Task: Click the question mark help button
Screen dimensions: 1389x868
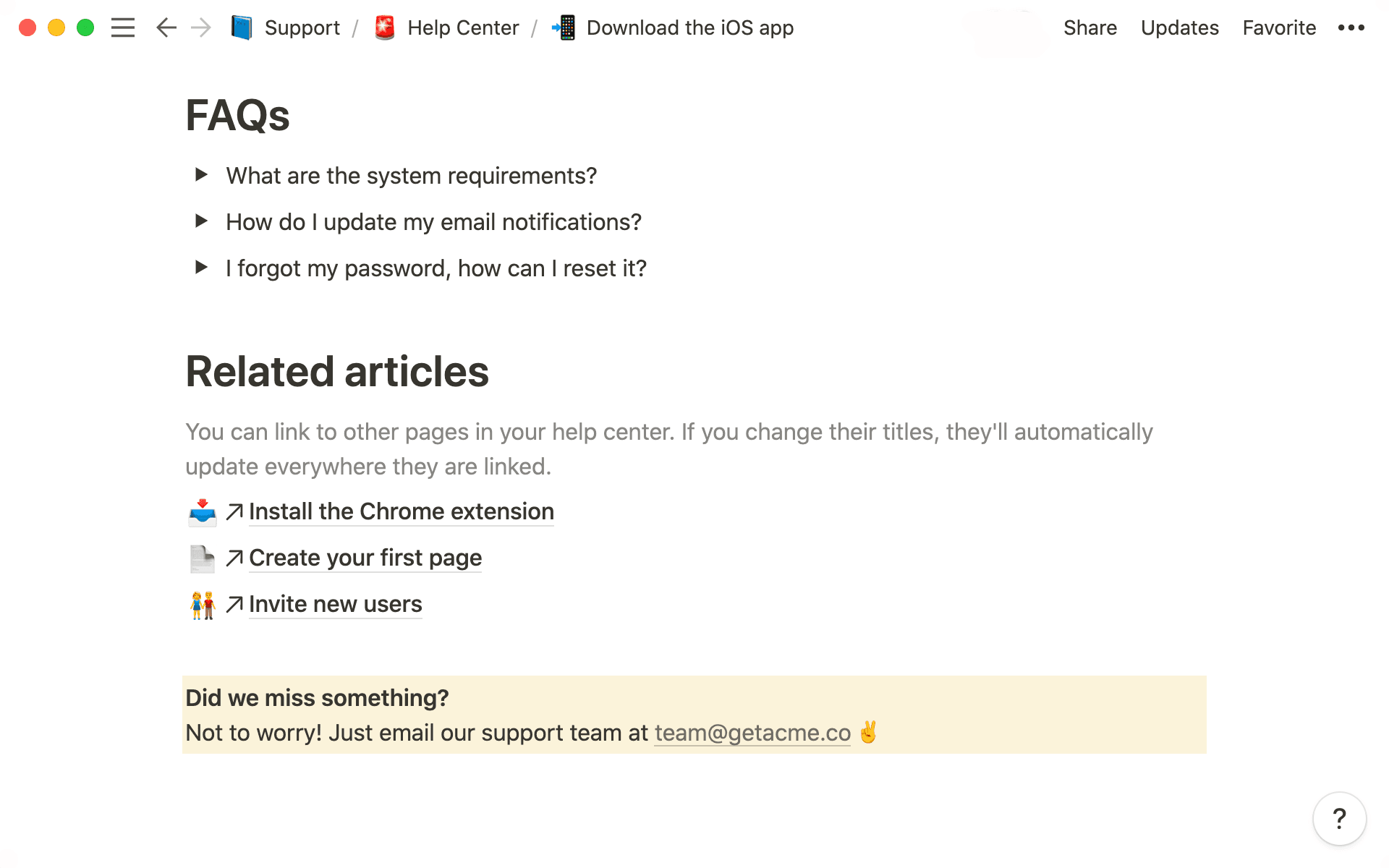Action: point(1339,819)
